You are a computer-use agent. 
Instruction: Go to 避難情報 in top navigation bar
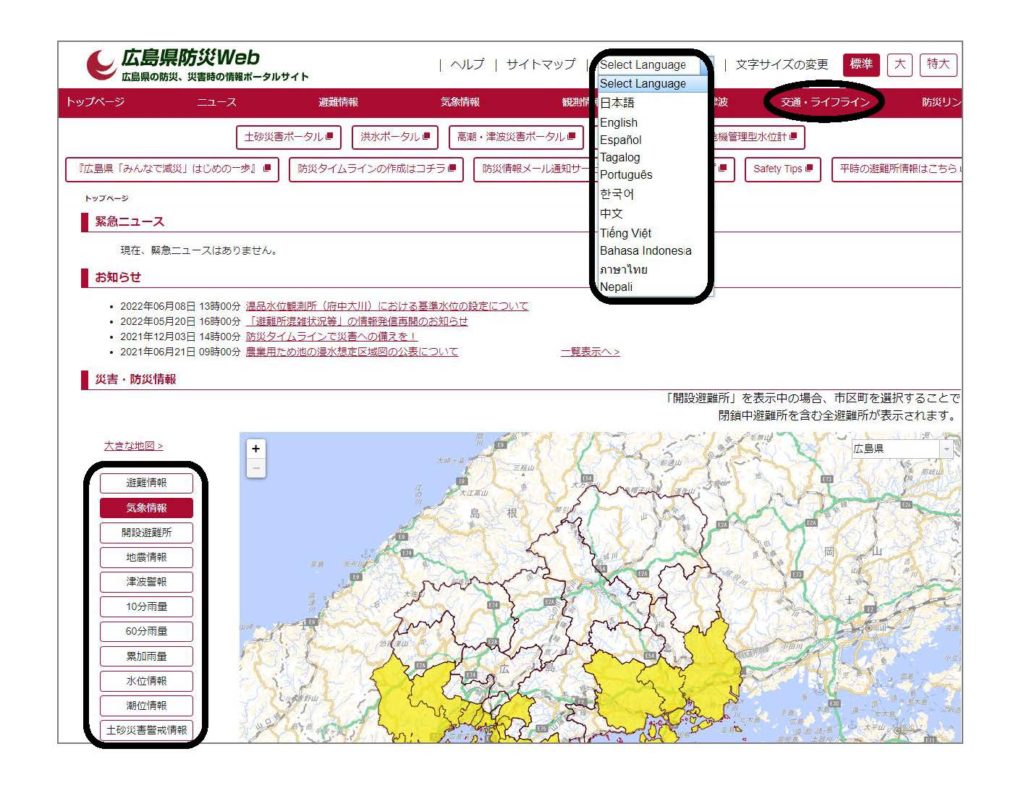pyautogui.click(x=338, y=102)
